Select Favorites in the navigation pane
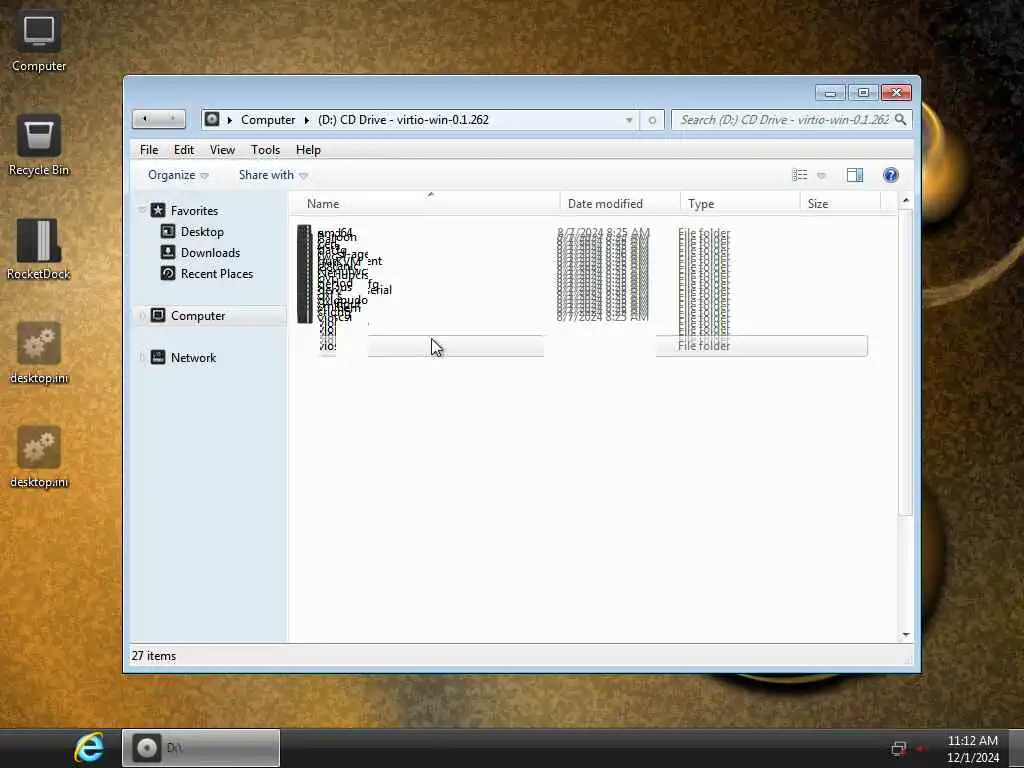 [194, 210]
